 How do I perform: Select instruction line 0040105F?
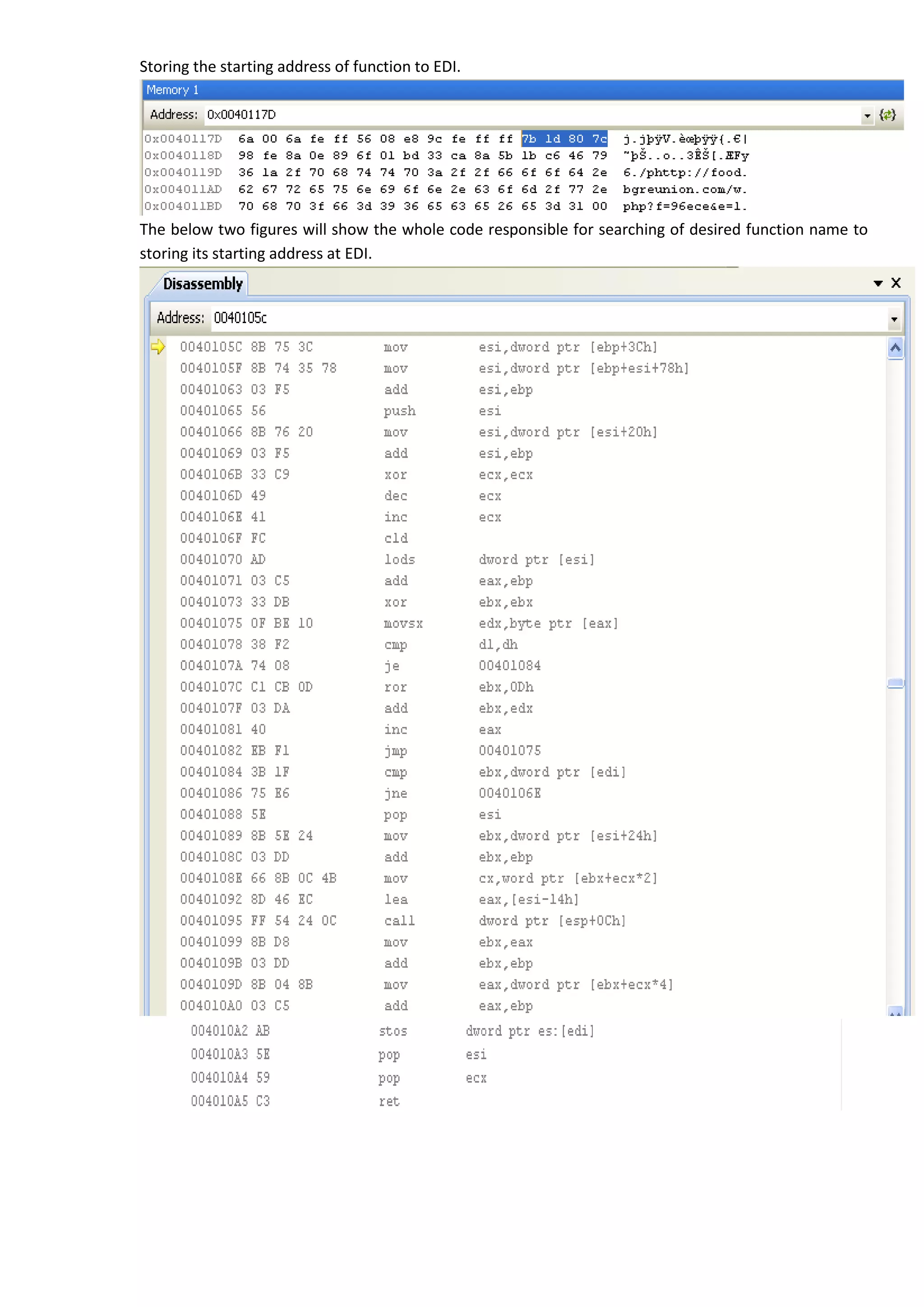[x=434, y=368]
